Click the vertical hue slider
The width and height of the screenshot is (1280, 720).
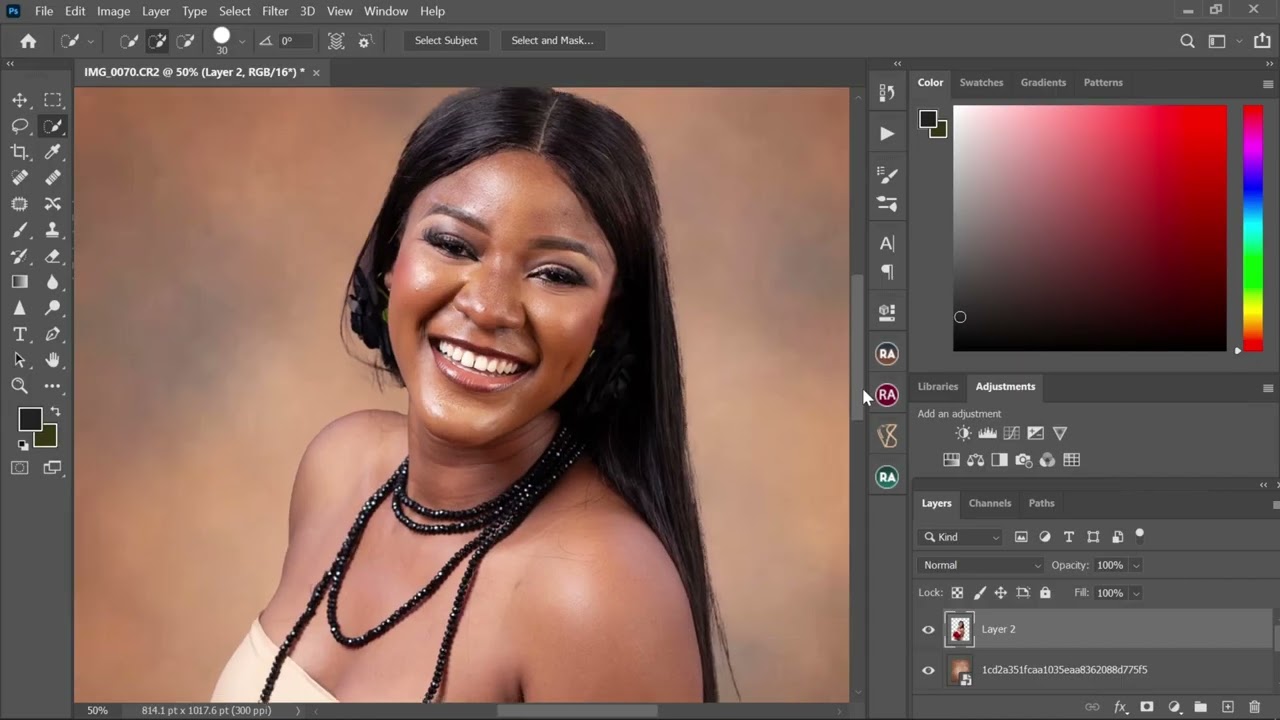point(1252,228)
